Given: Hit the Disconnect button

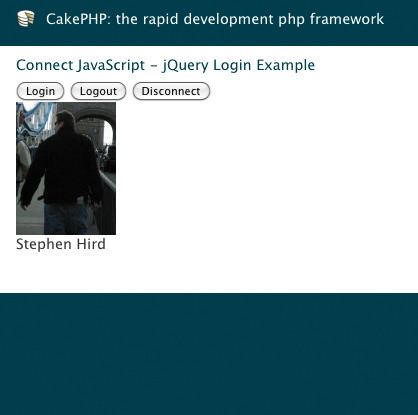Looking at the screenshot, I should 171,91.
